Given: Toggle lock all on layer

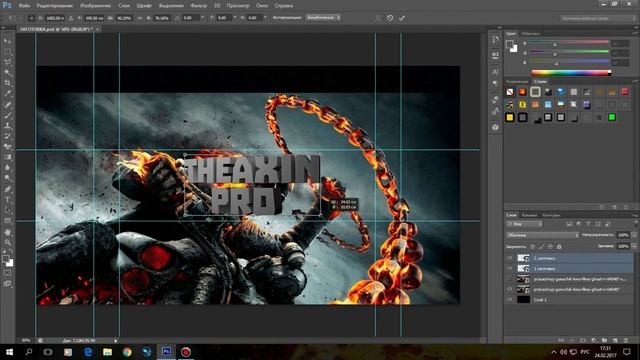Looking at the screenshot, I should (x=559, y=247).
